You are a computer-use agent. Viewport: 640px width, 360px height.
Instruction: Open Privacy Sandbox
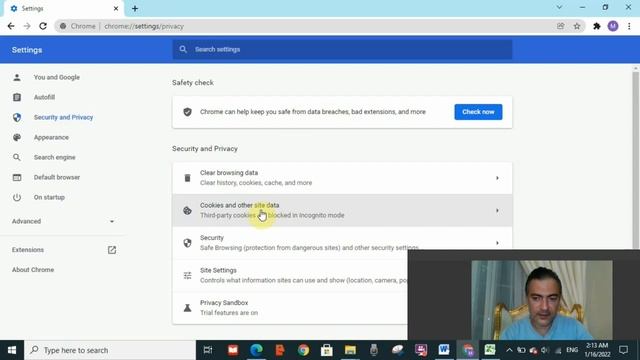(x=290, y=308)
